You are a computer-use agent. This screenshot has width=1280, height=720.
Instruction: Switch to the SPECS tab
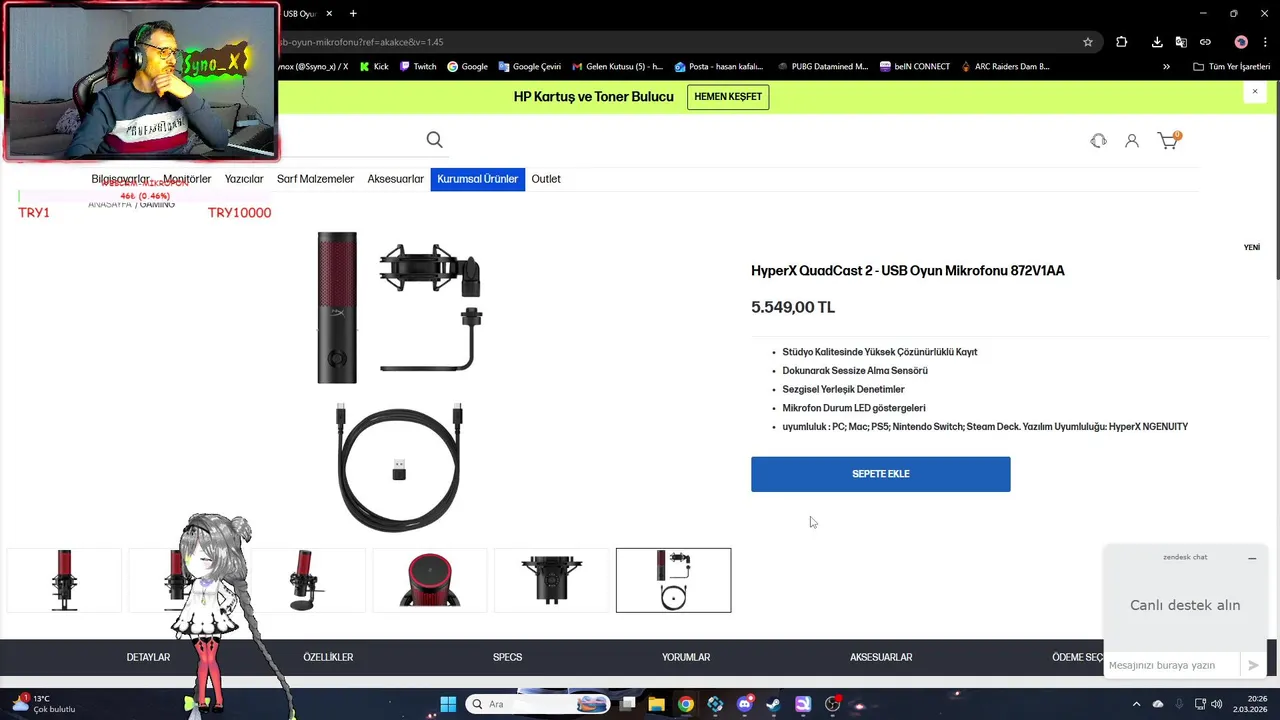[x=507, y=657]
